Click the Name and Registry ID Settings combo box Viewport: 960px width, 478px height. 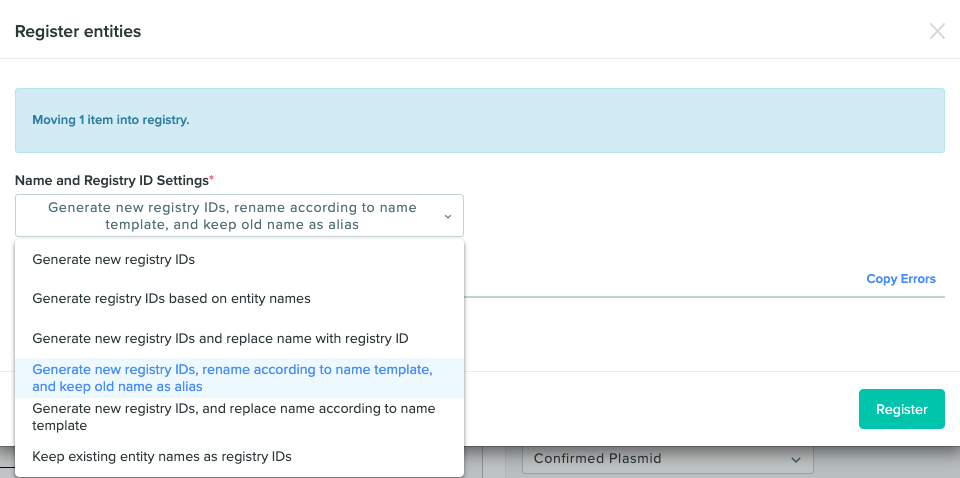click(x=239, y=215)
